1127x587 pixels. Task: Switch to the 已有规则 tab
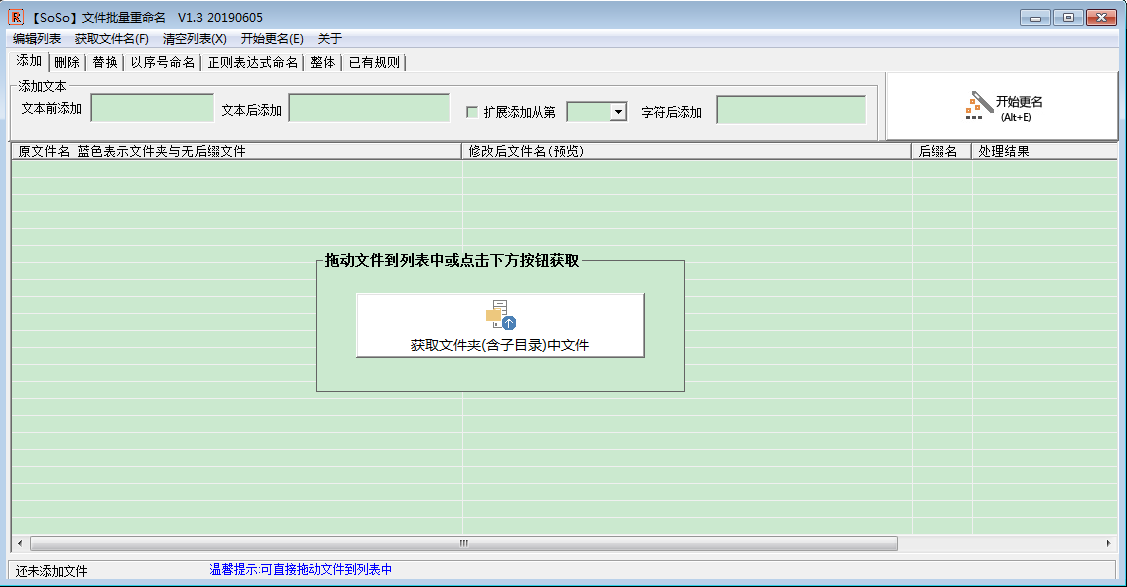(374, 62)
